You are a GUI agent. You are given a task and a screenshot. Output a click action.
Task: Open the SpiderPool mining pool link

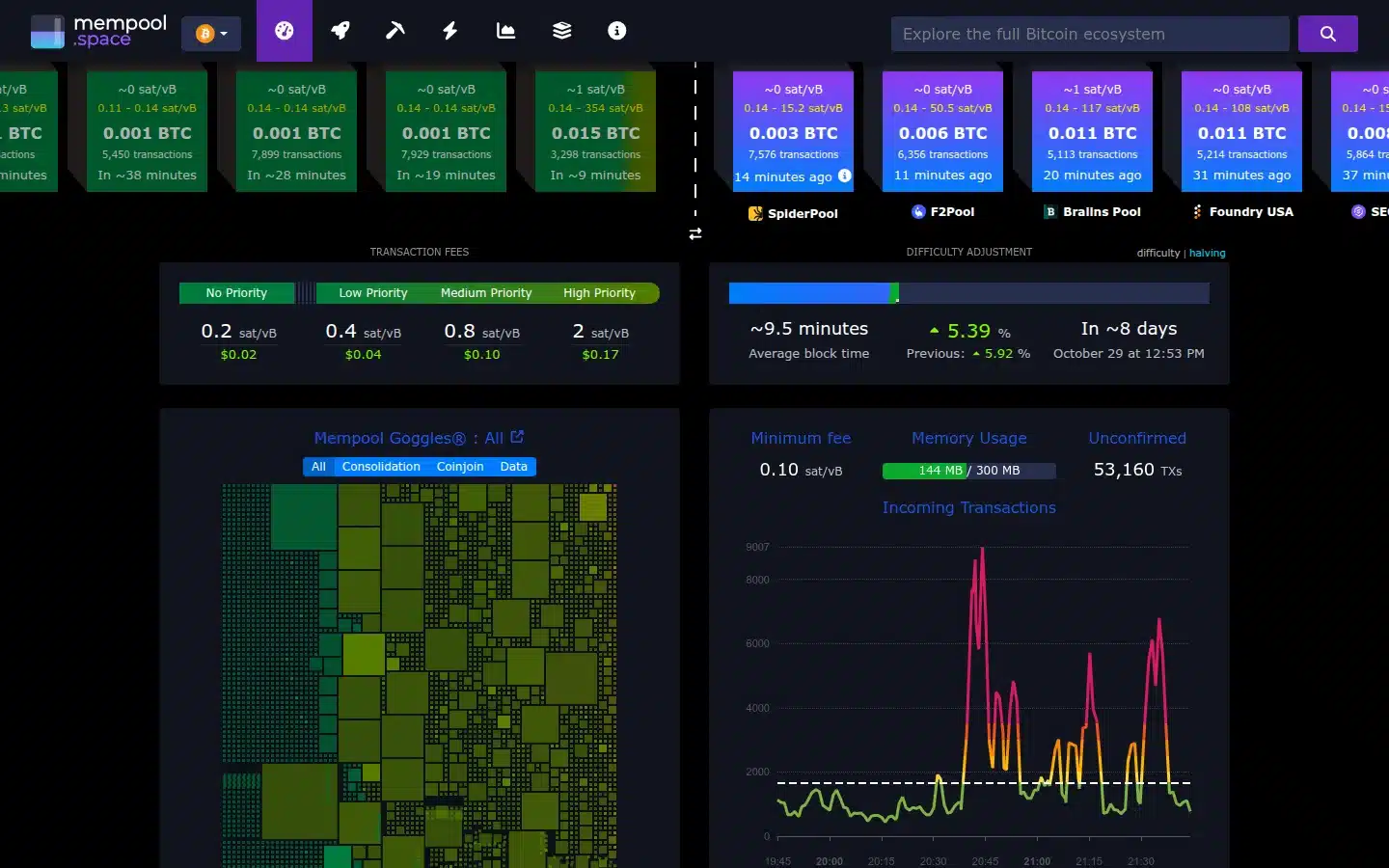tap(793, 213)
